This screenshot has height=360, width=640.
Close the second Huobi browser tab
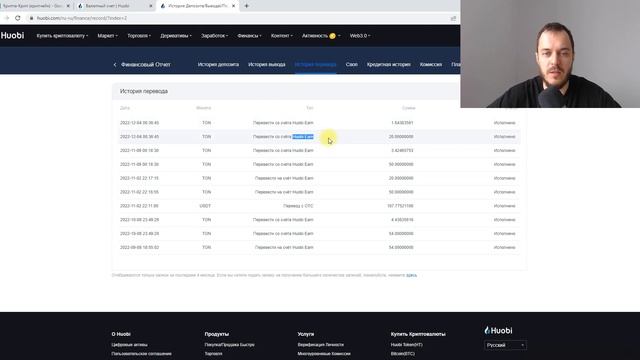pos(151,6)
